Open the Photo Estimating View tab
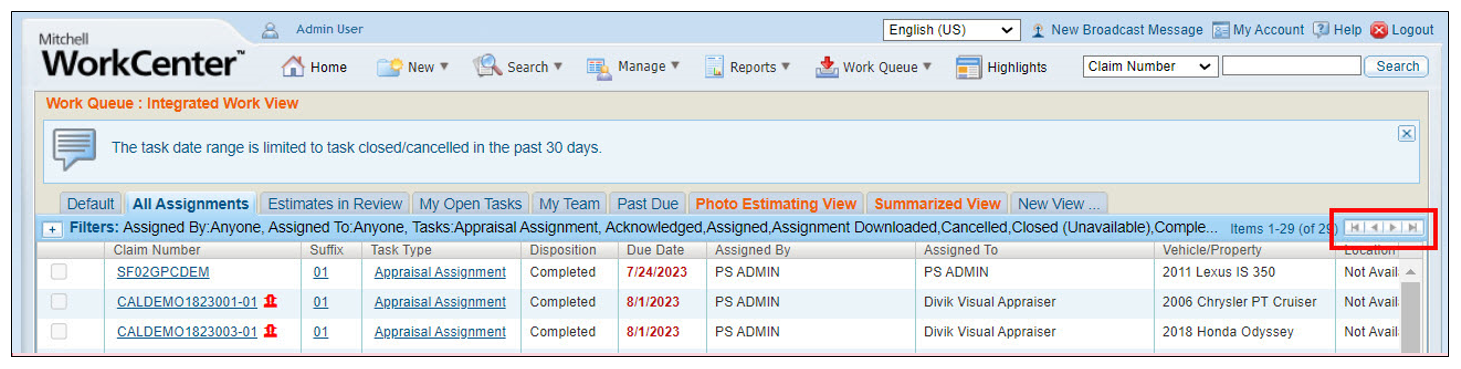The width and height of the screenshot is (1461, 369). tap(776, 203)
